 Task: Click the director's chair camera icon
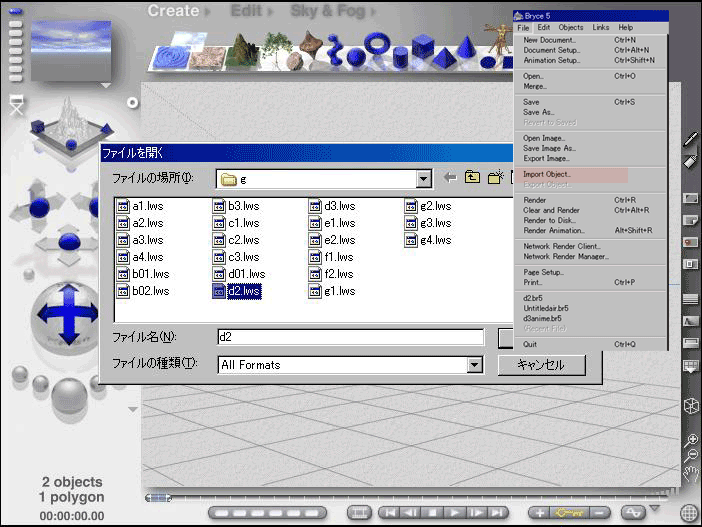(17, 105)
